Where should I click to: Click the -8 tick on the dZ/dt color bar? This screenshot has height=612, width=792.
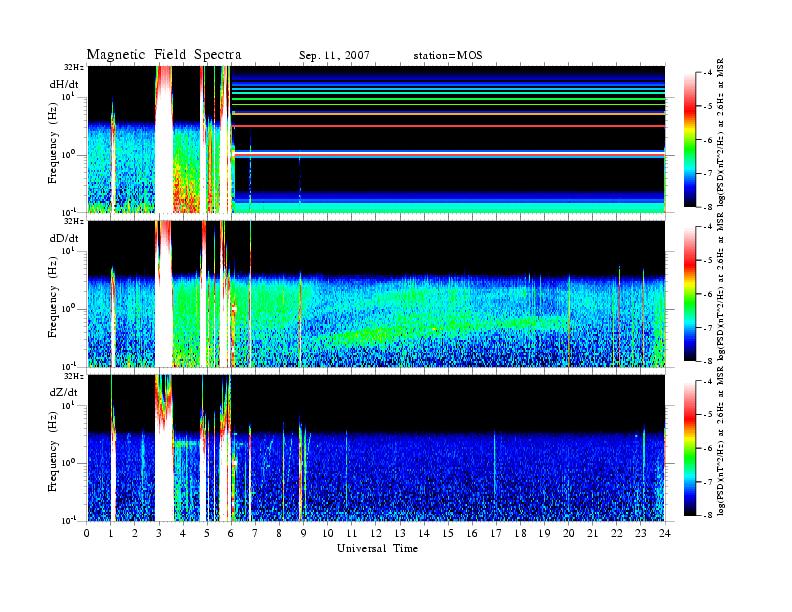pyautogui.click(x=706, y=515)
